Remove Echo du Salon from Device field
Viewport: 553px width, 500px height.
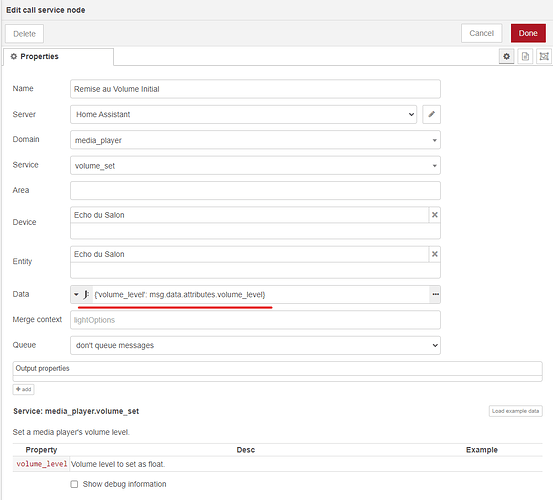(434, 215)
